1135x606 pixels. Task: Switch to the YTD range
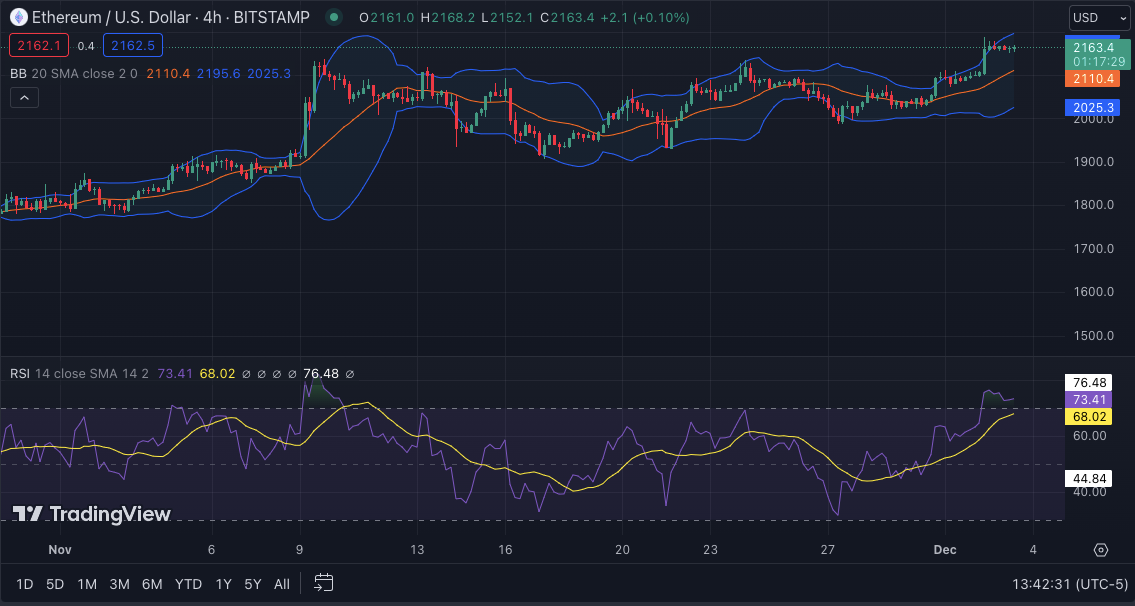coord(188,584)
